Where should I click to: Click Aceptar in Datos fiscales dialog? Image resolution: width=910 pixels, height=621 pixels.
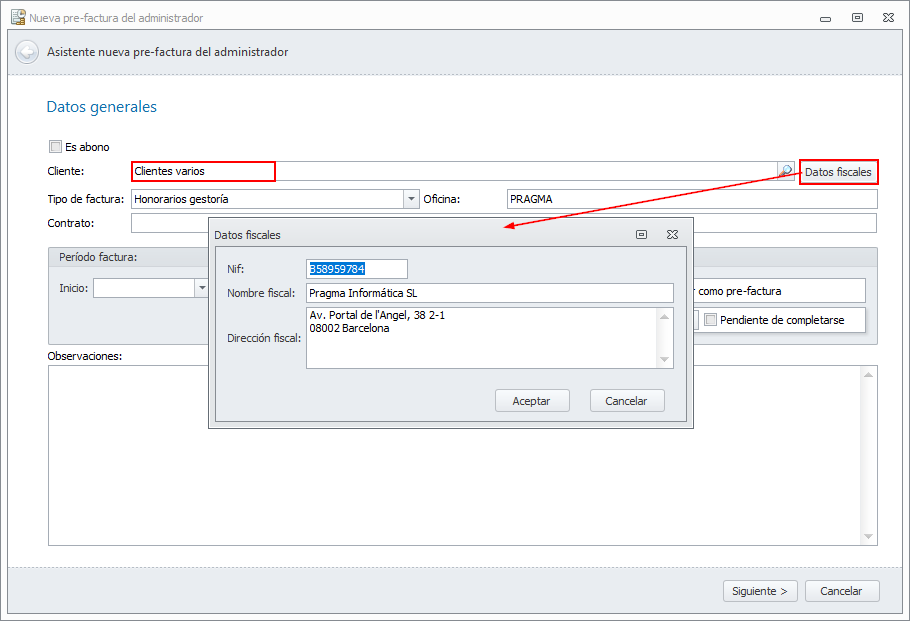point(532,401)
